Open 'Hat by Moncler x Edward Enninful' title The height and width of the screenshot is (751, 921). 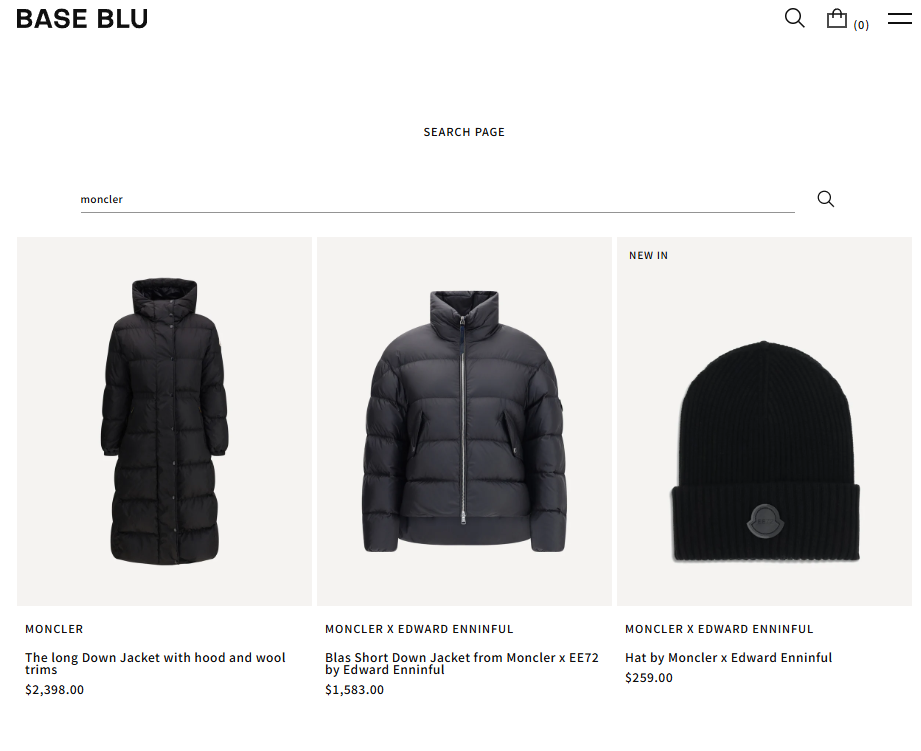tap(728, 658)
